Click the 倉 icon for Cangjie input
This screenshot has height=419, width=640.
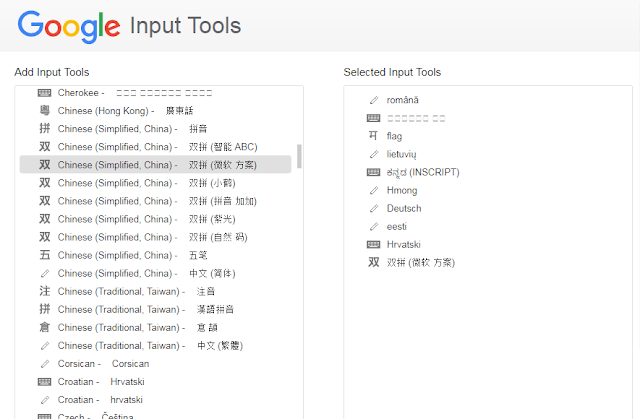tap(44, 327)
